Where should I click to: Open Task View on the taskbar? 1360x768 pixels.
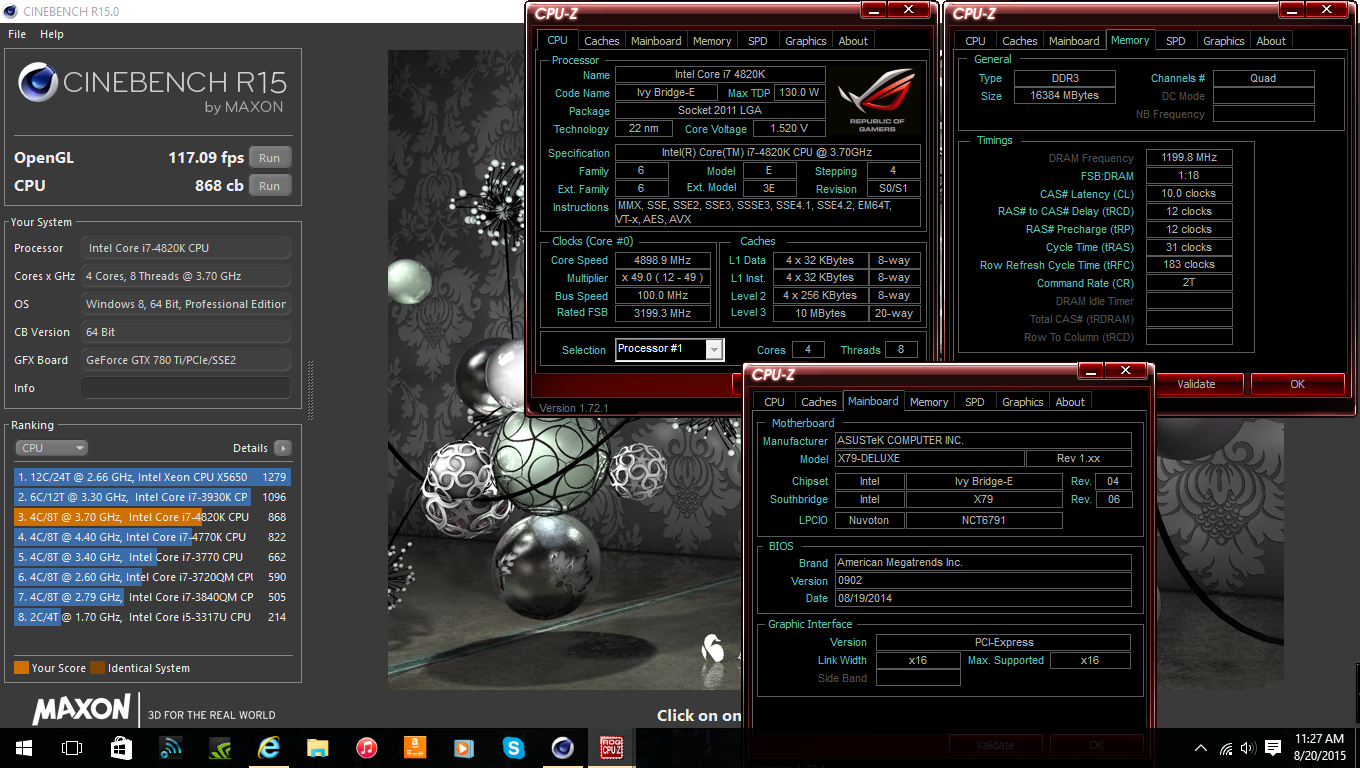[72, 748]
